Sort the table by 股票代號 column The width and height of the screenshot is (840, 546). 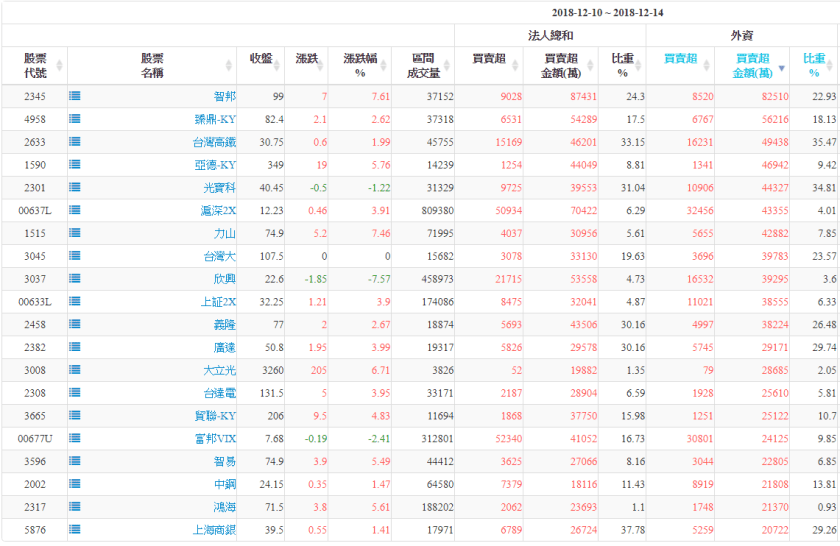35,66
